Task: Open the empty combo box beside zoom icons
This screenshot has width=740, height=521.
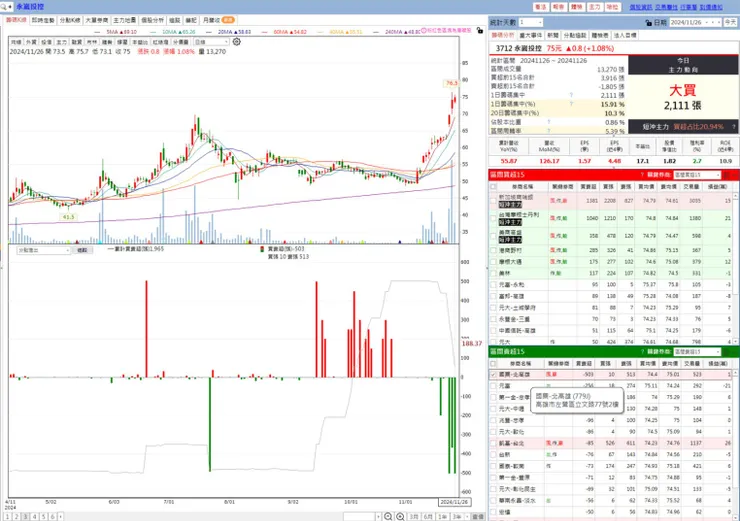Action: click(362, 517)
